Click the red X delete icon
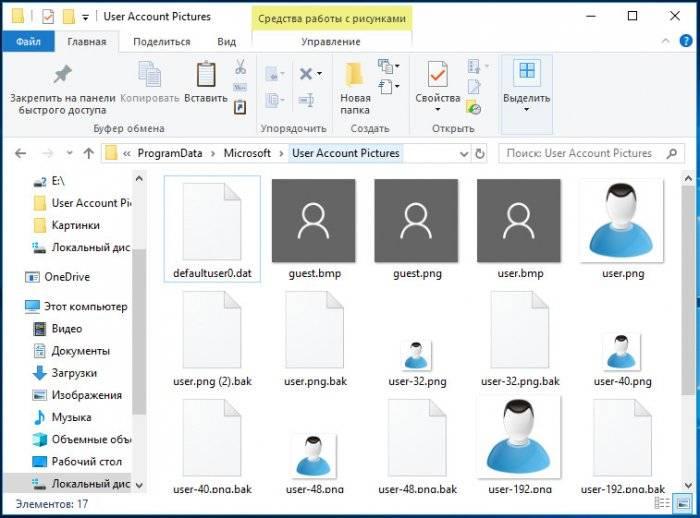The width and height of the screenshot is (700, 518). 306,73
